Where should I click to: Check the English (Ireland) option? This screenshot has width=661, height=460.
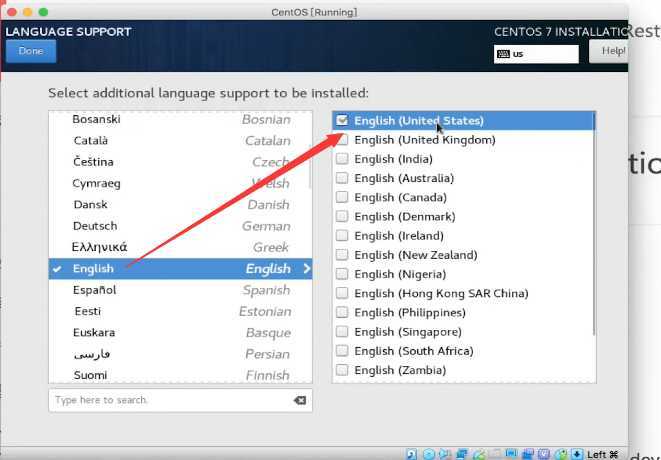pyautogui.click(x=342, y=235)
